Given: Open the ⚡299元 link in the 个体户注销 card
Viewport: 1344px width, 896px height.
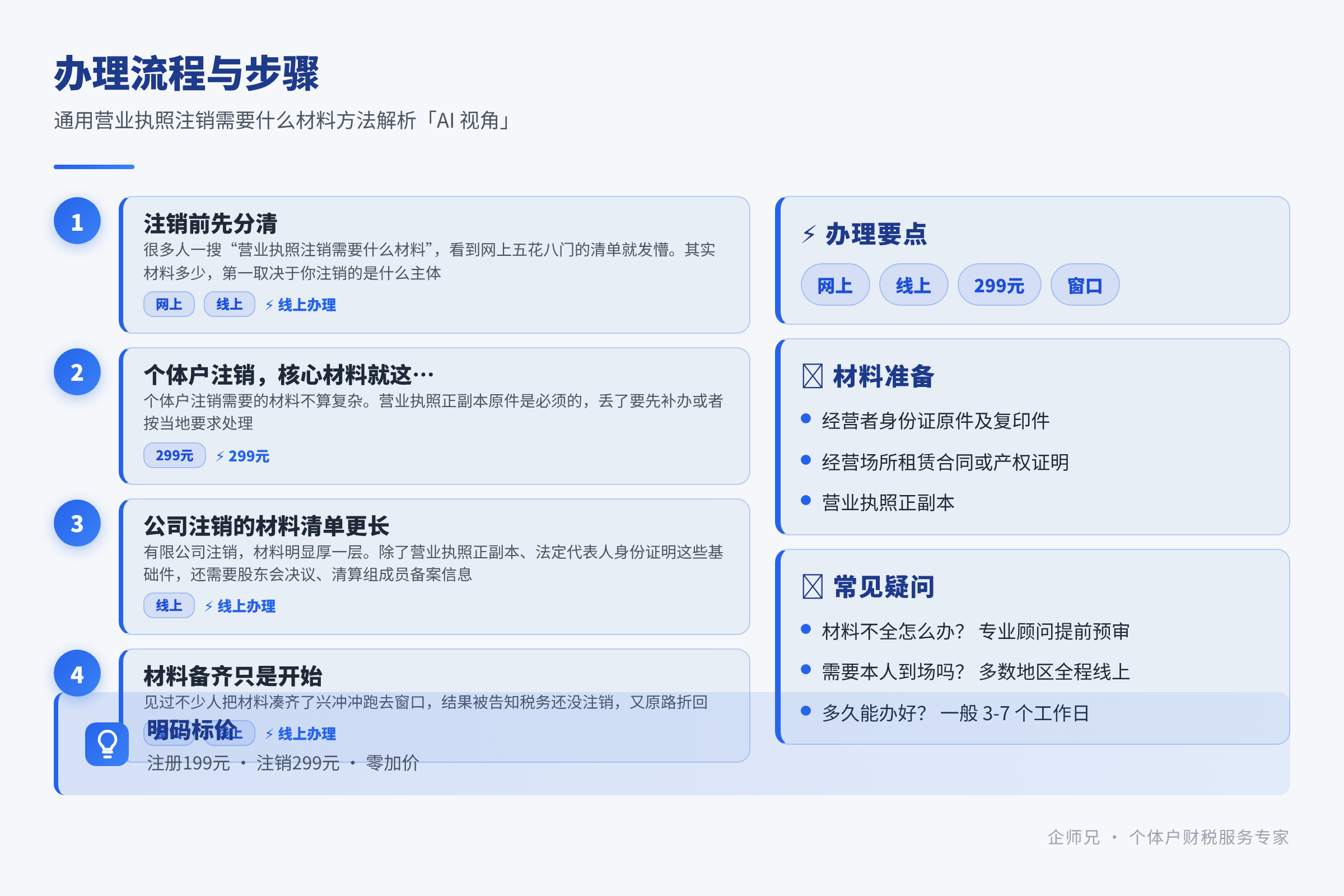Looking at the screenshot, I should click(242, 456).
